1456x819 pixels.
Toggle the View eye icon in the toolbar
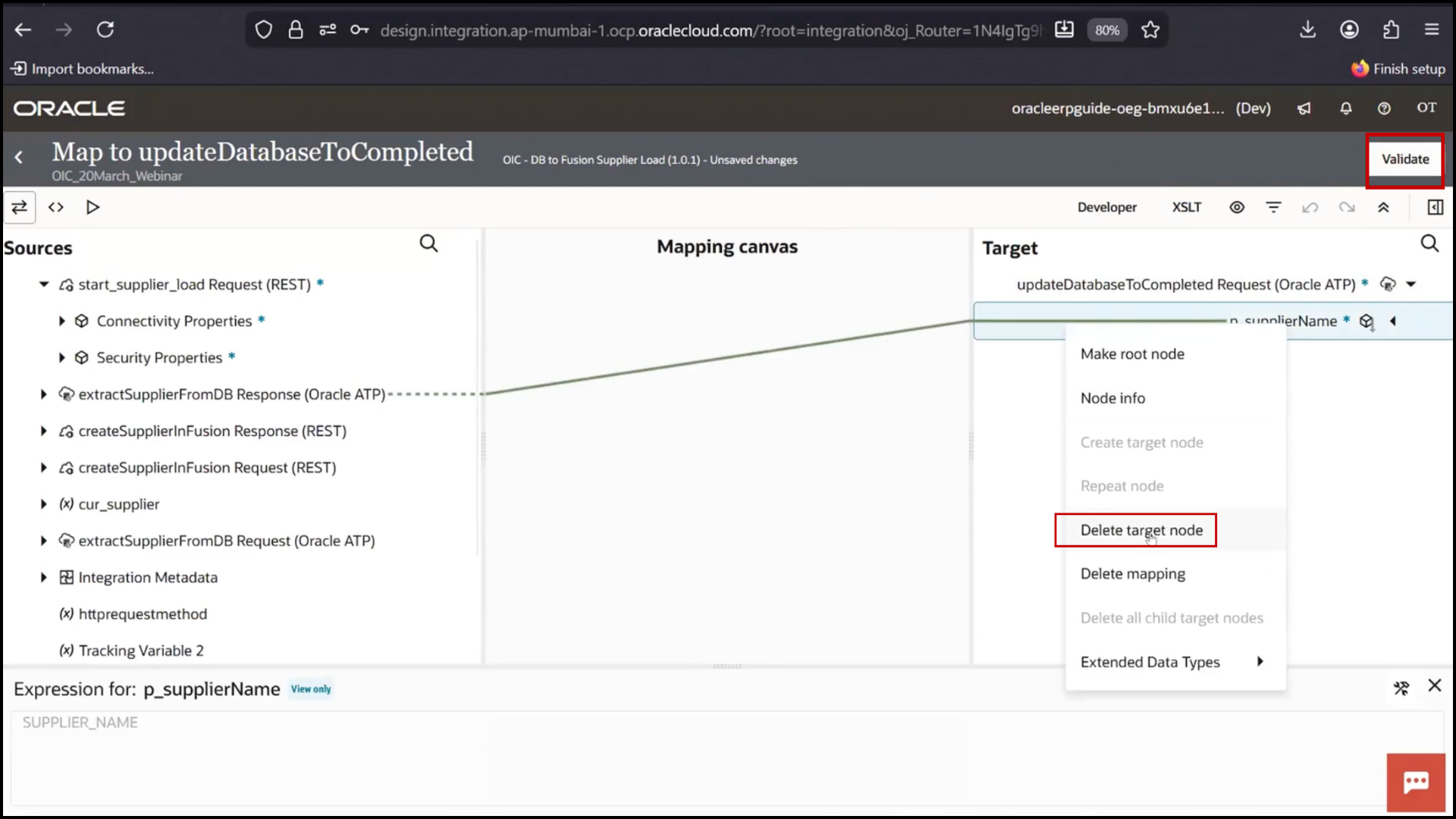tap(1237, 207)
